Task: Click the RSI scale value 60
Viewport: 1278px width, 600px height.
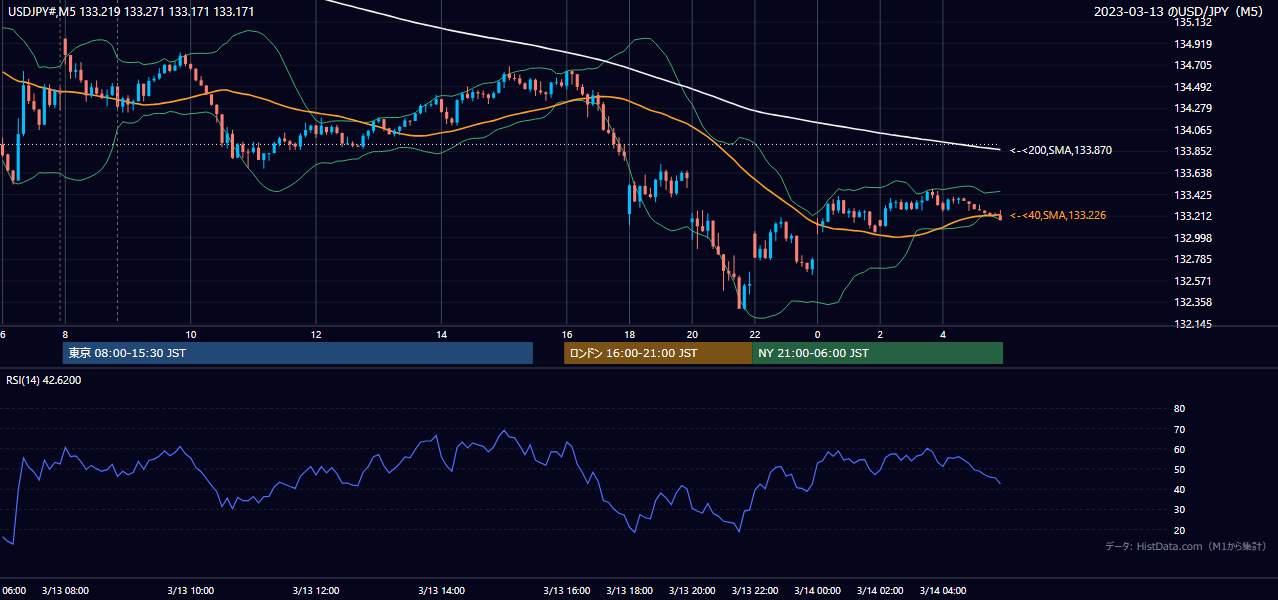Action: 1179,449
